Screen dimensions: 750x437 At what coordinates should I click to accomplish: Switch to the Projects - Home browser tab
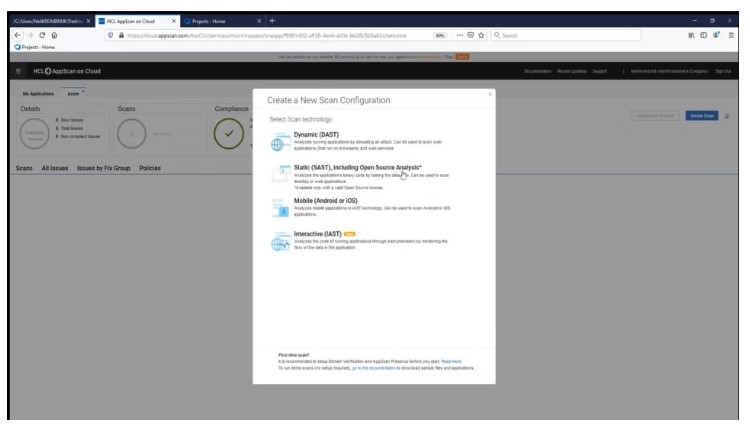223,21
